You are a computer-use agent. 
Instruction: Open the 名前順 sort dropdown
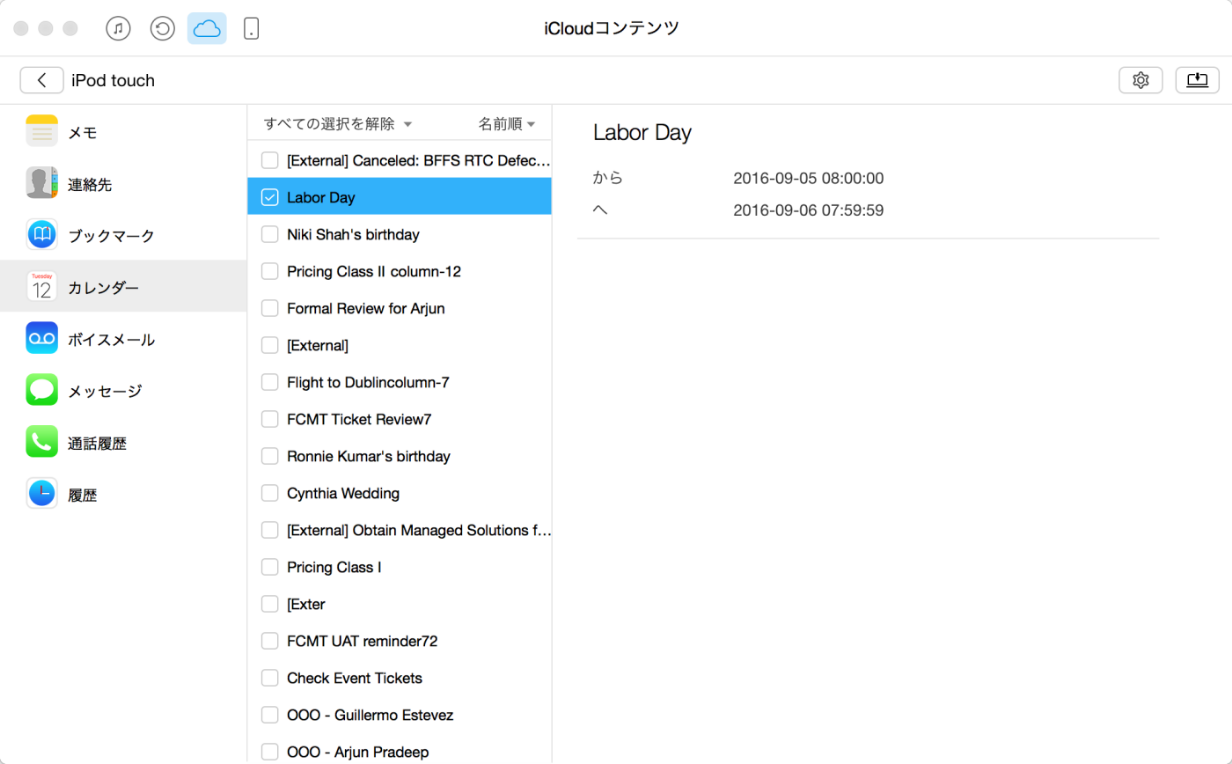pyautogui.click(x=507, y=124)
